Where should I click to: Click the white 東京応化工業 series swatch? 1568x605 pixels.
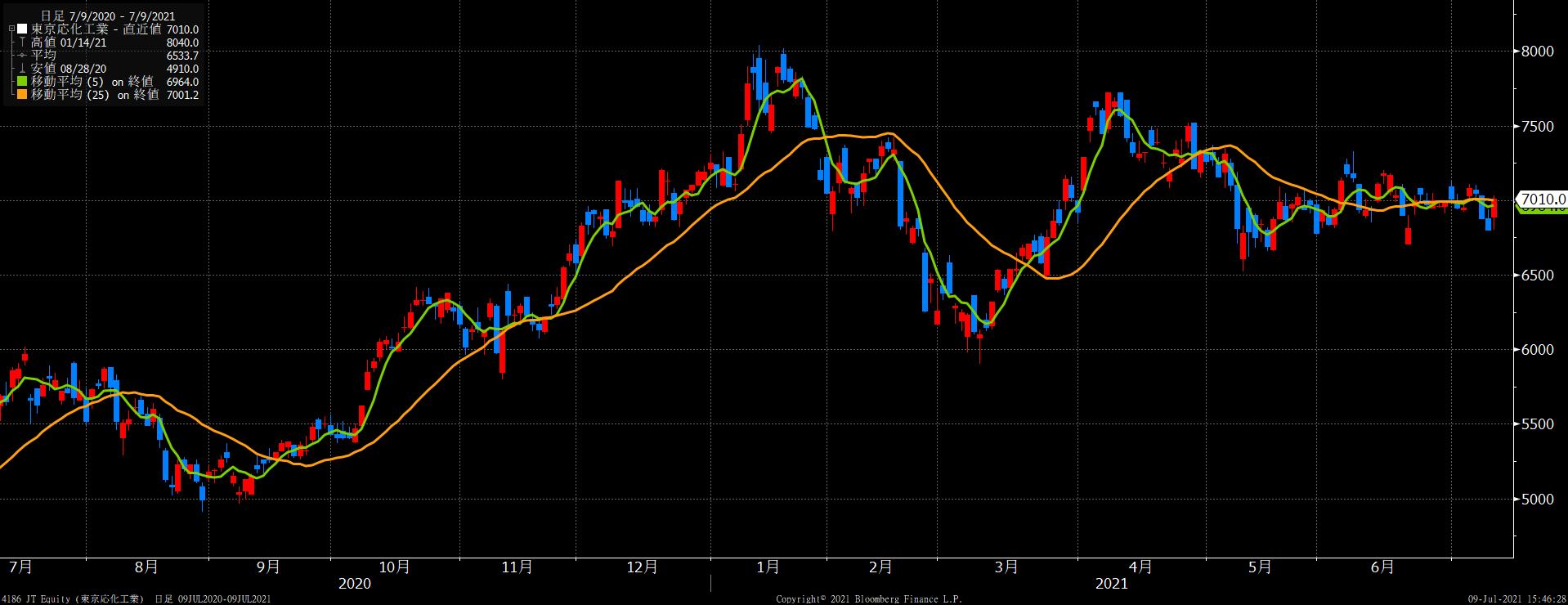tap(22, 29)
